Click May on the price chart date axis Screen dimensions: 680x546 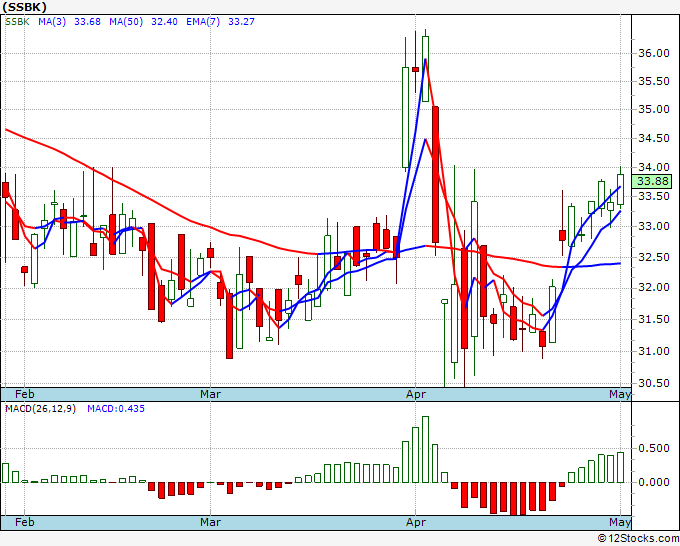(x=620, y=394)
